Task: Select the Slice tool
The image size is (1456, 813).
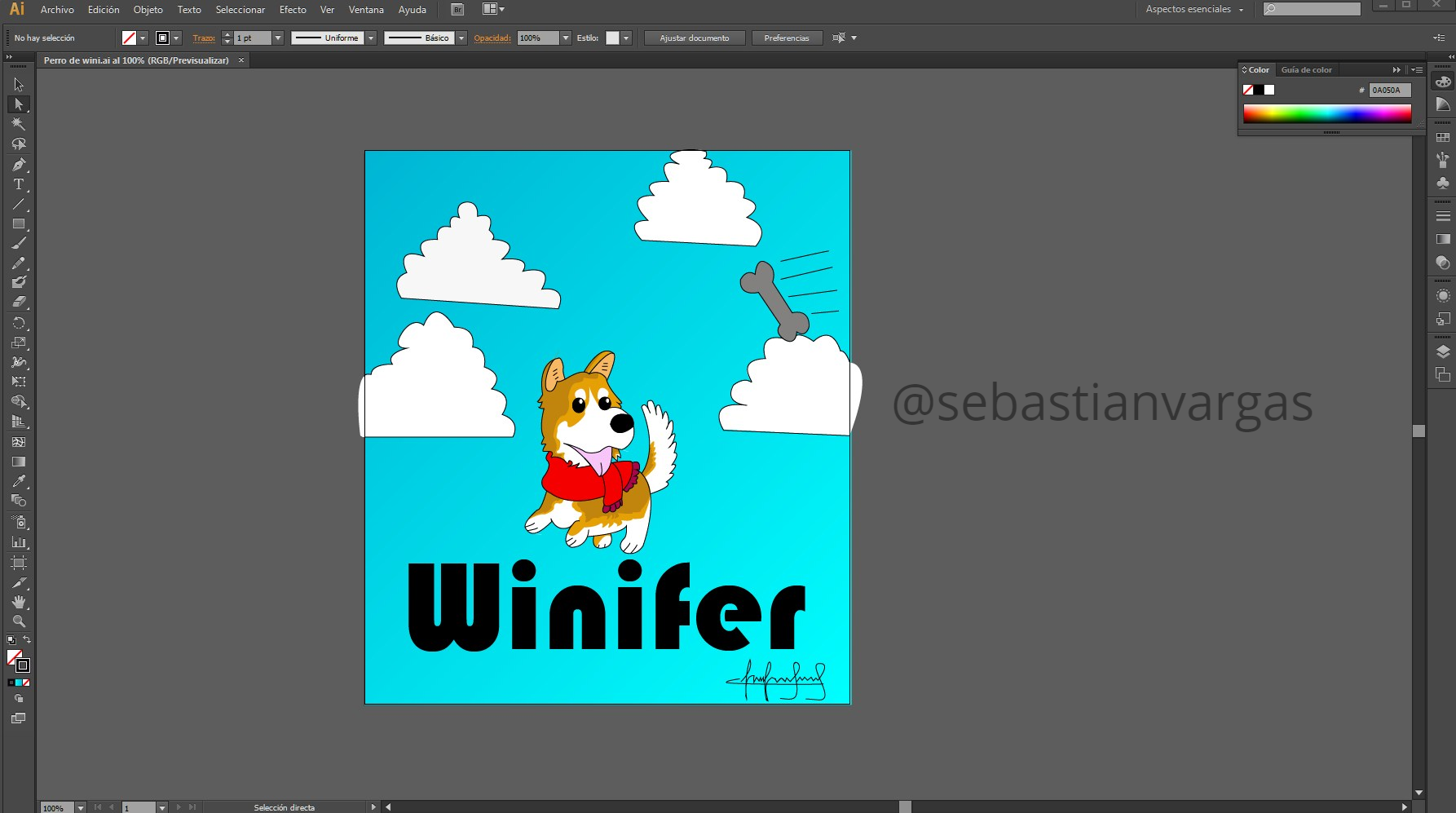Action: tap(19, 583)
